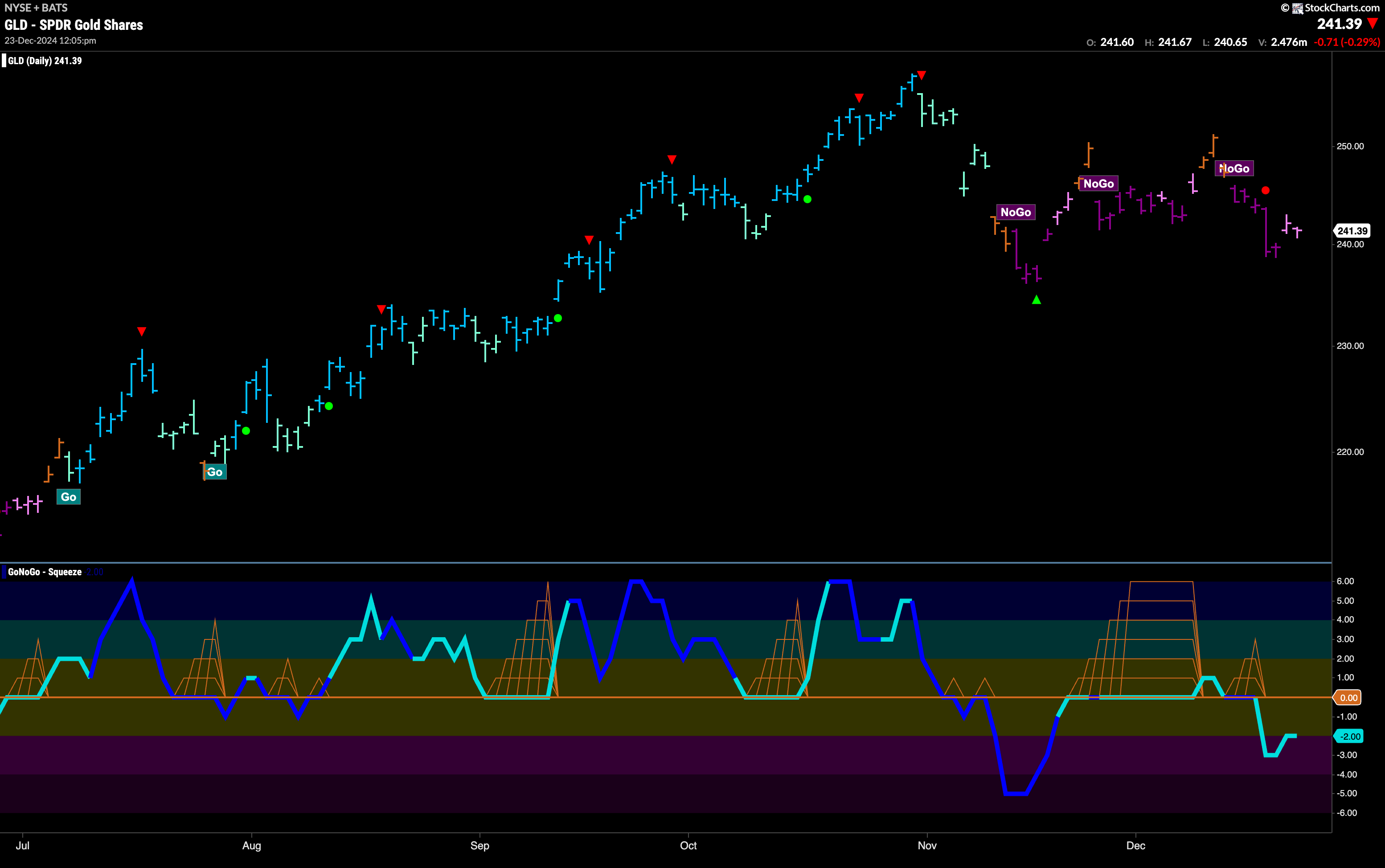Click the Aug date axis label
This screenshot has height=868, width=1385.
coord(251,846)
